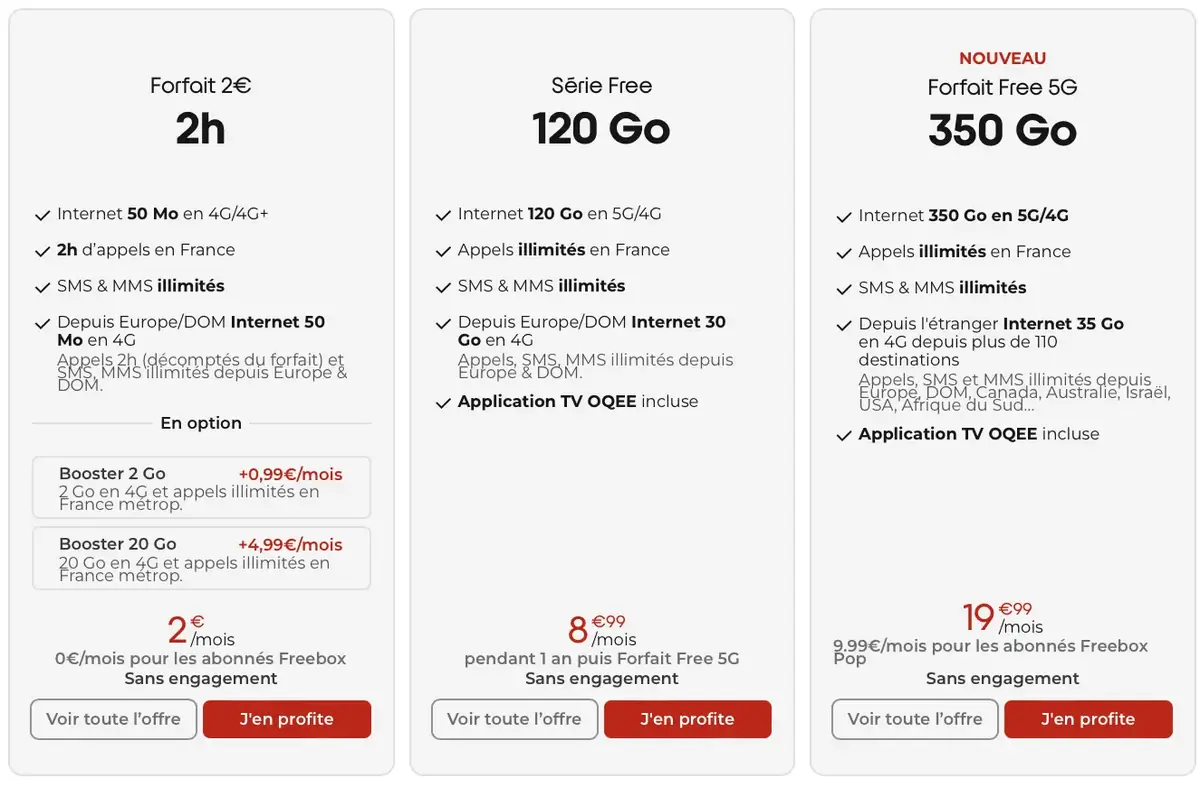1200x787 pixels.
Task: Click the 8€99 /mois price on the 120 Go plan
Action: (601, 630)
